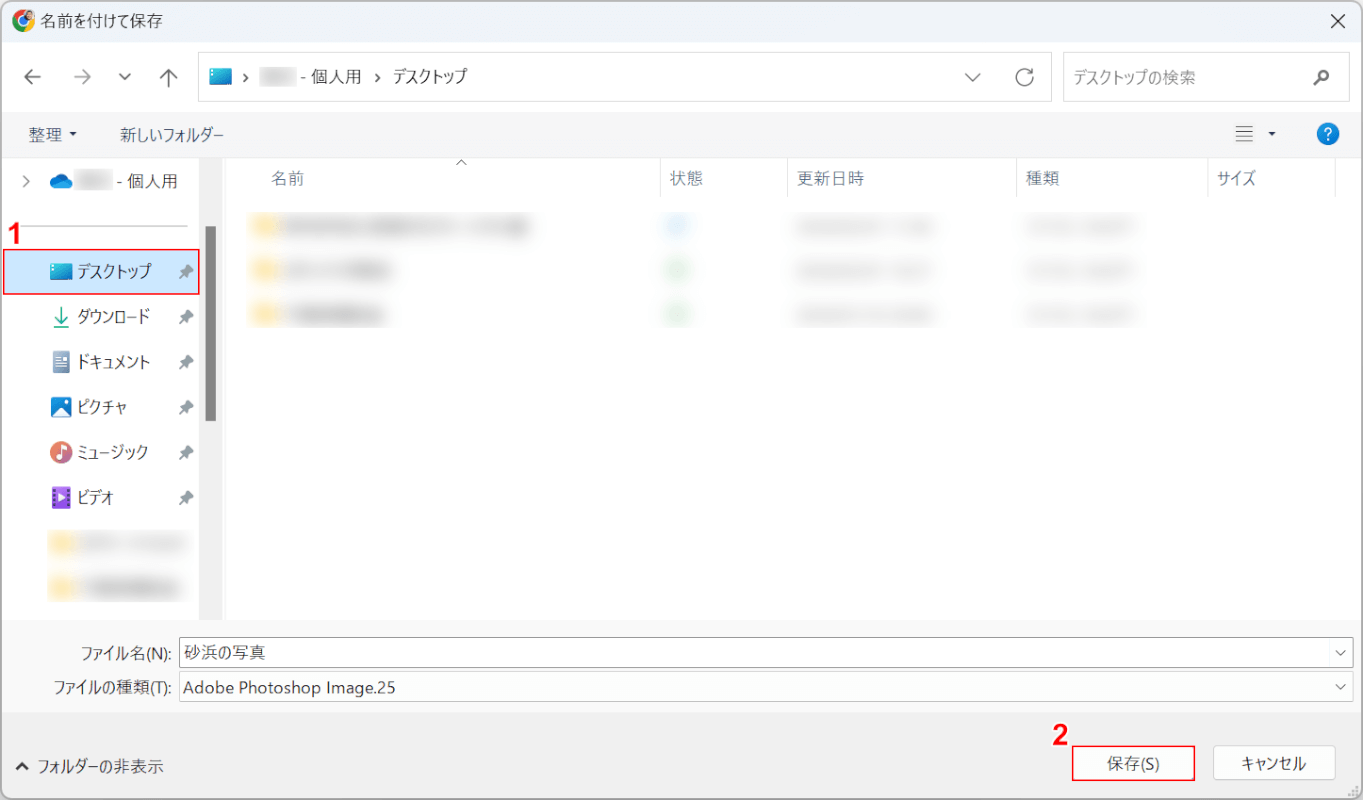Click the navigation pane scrollbar
1363x800 pixels.
[x=211, y=323]
